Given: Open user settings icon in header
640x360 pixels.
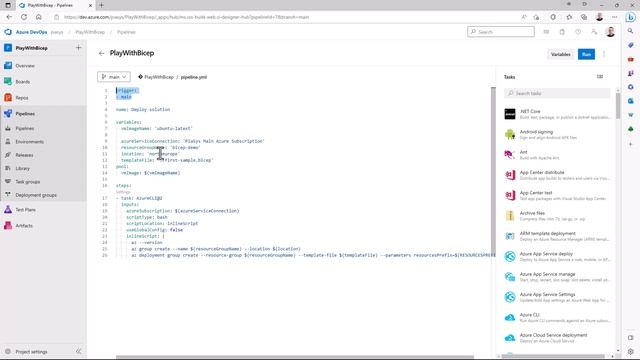Looking at the screenshot, I should (594, 32).
